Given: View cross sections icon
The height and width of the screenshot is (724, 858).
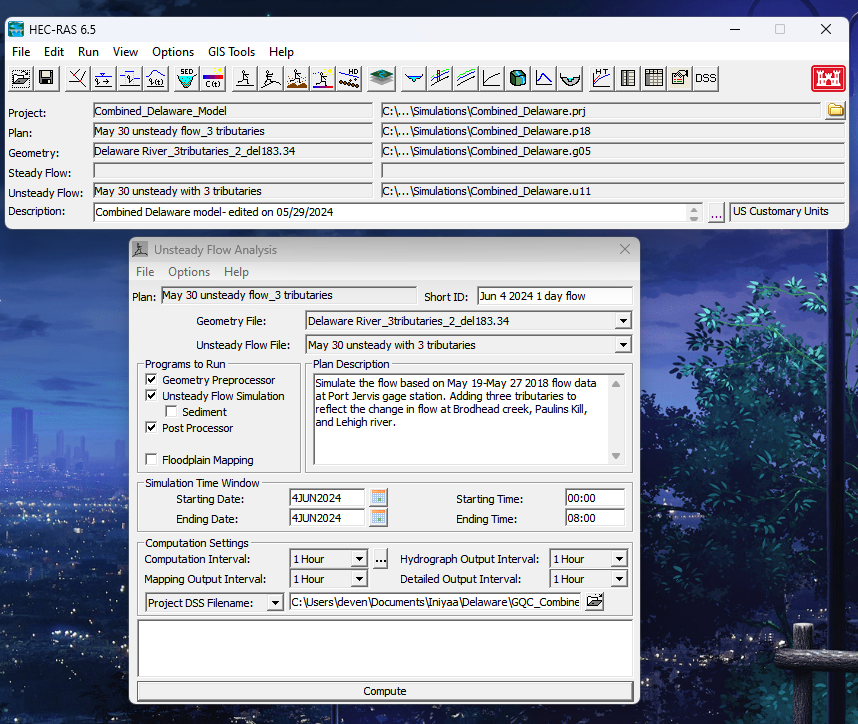Looking at the screenshot, I should pos(414,78).
